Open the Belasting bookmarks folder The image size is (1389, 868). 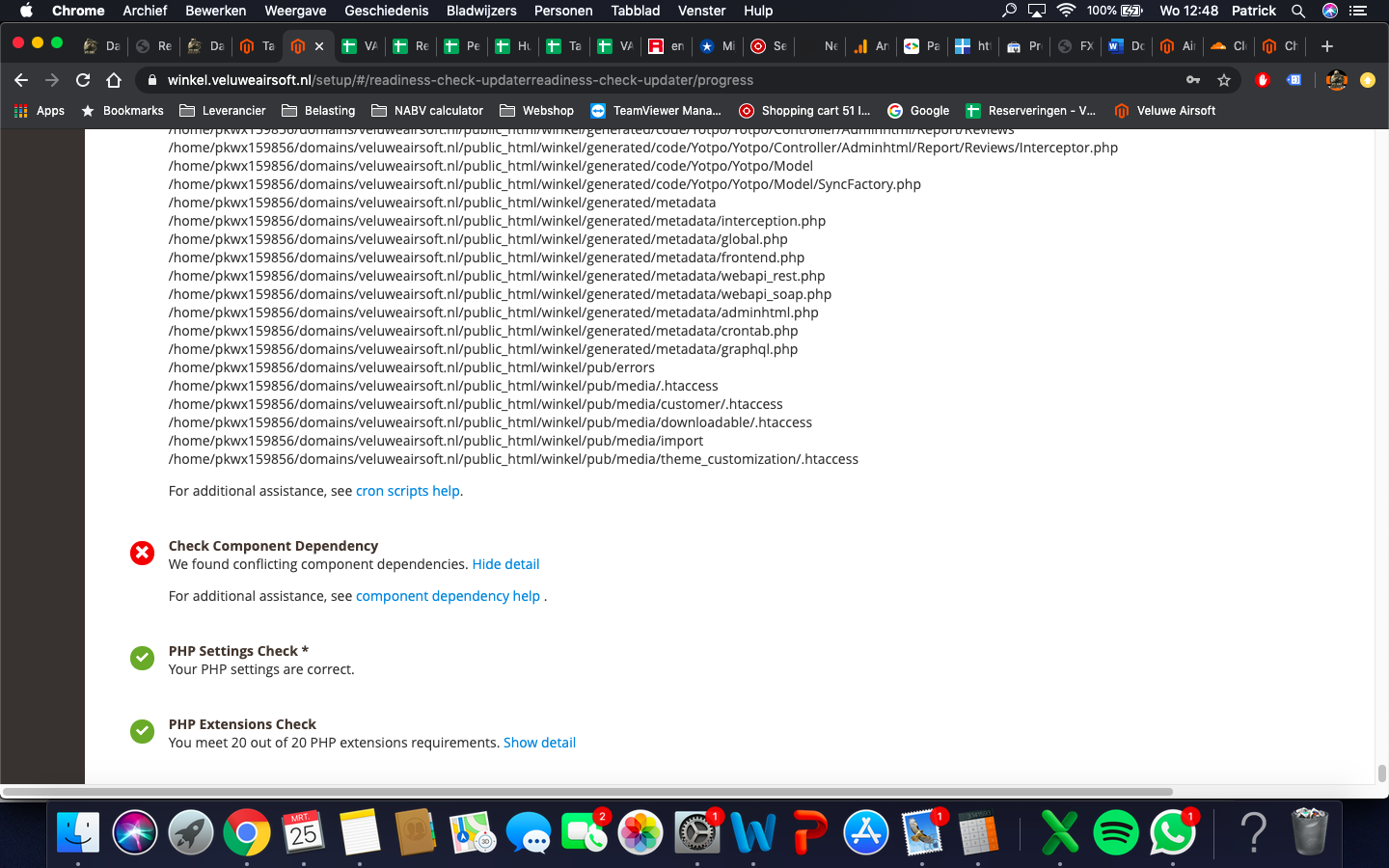[318, 111]
